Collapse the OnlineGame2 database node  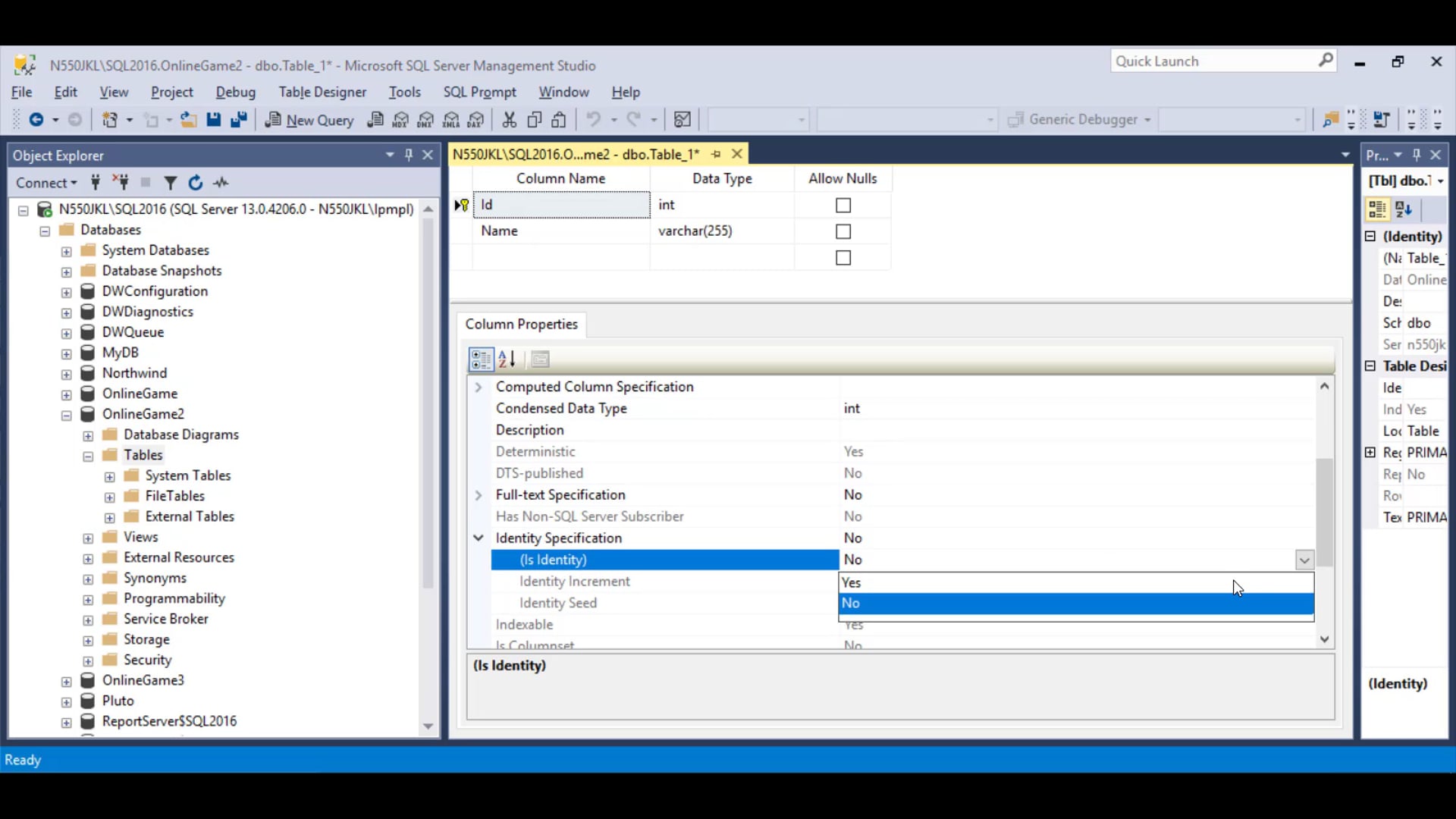click(66, 415)
